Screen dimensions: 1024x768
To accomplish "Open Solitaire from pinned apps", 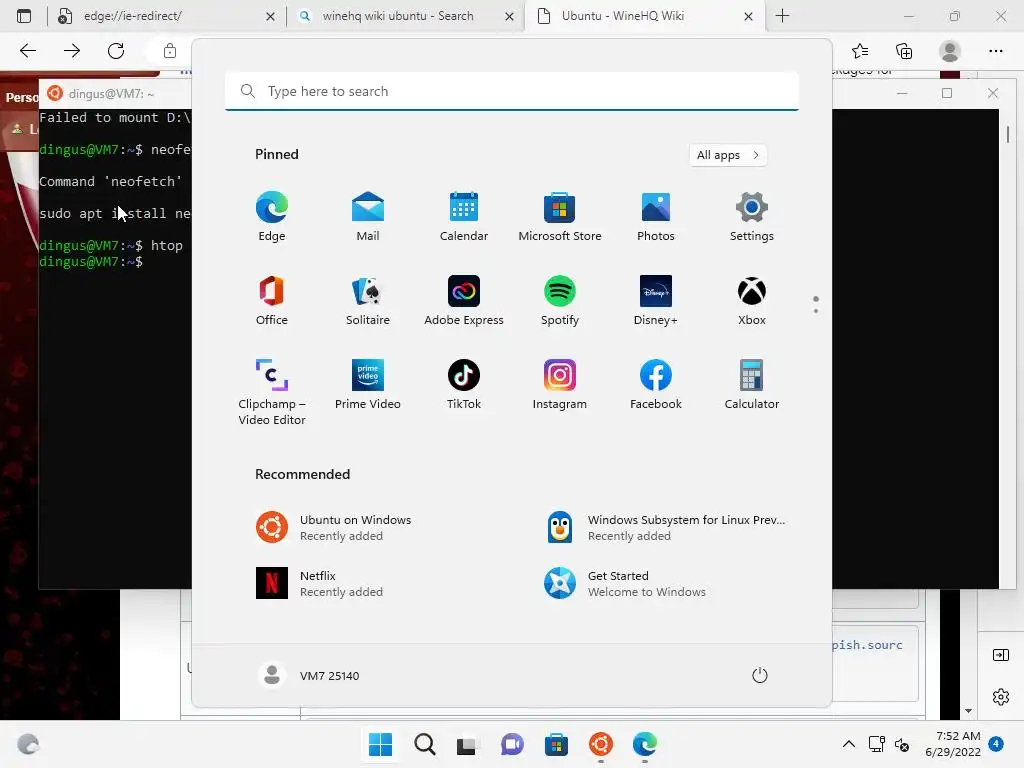I will [x=368, y=300].
